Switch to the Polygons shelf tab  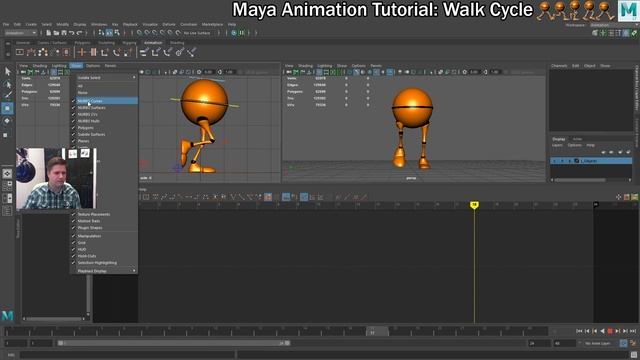(x=82, y=42)
